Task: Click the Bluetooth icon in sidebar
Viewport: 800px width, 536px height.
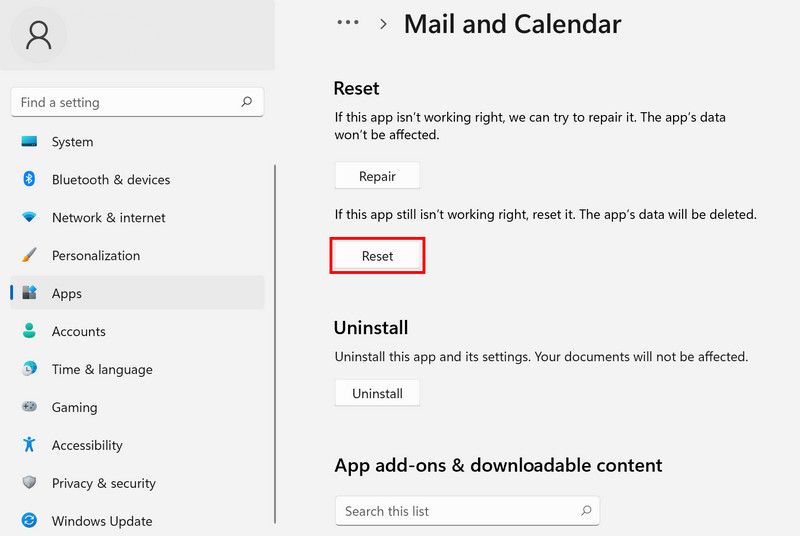Action: (29, 179)
